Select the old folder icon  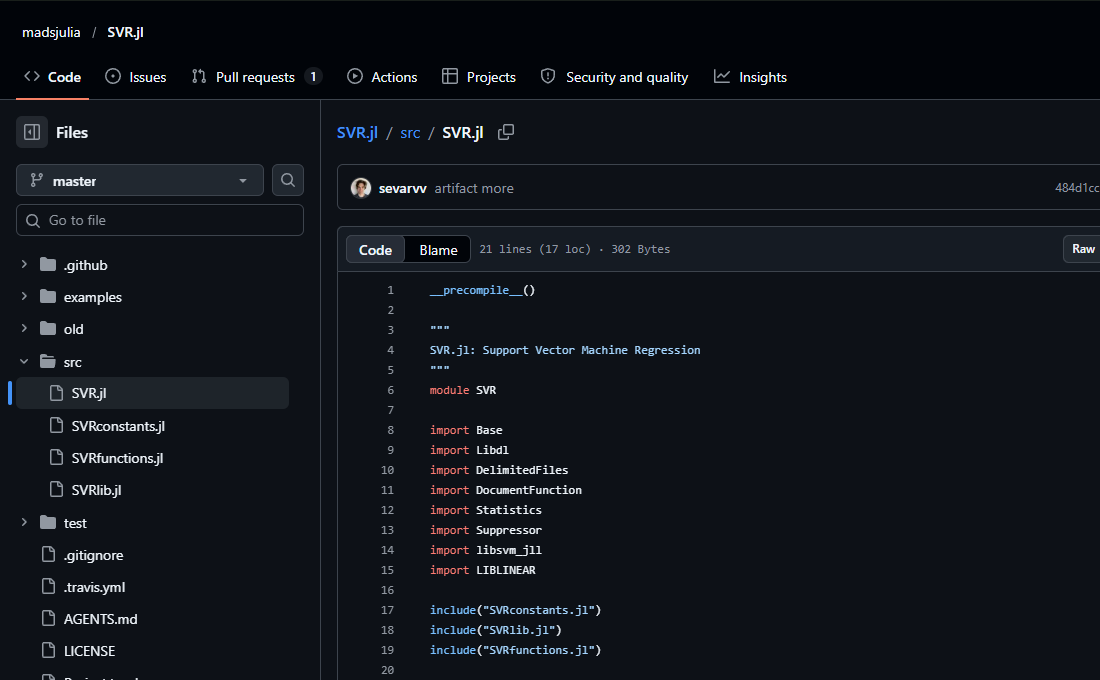click(48, 328)
